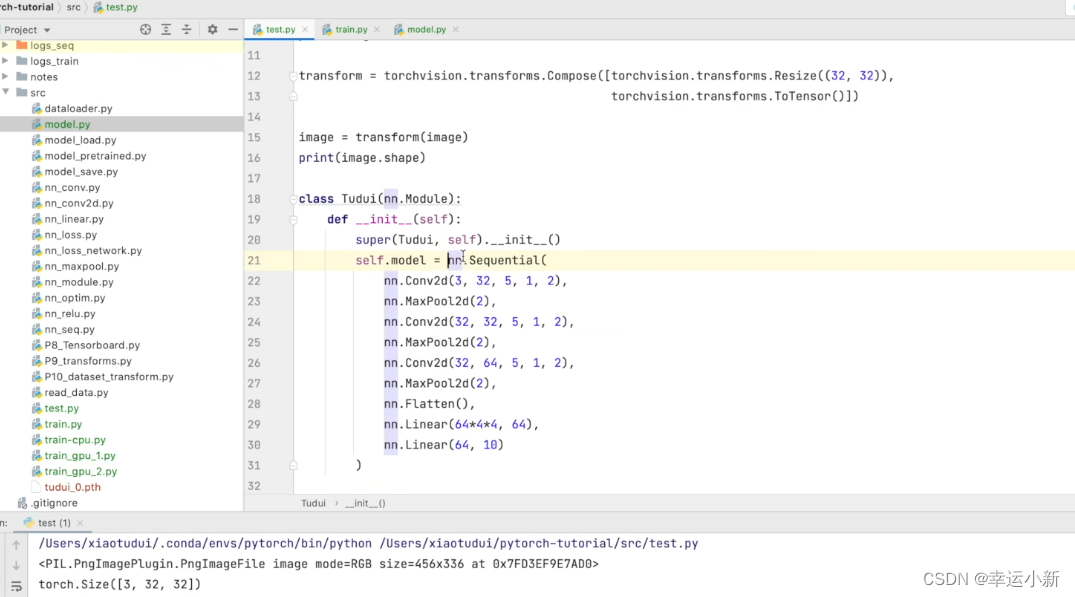
Task: Click the down arrow in Run console
Action: (x=16, y=565)
